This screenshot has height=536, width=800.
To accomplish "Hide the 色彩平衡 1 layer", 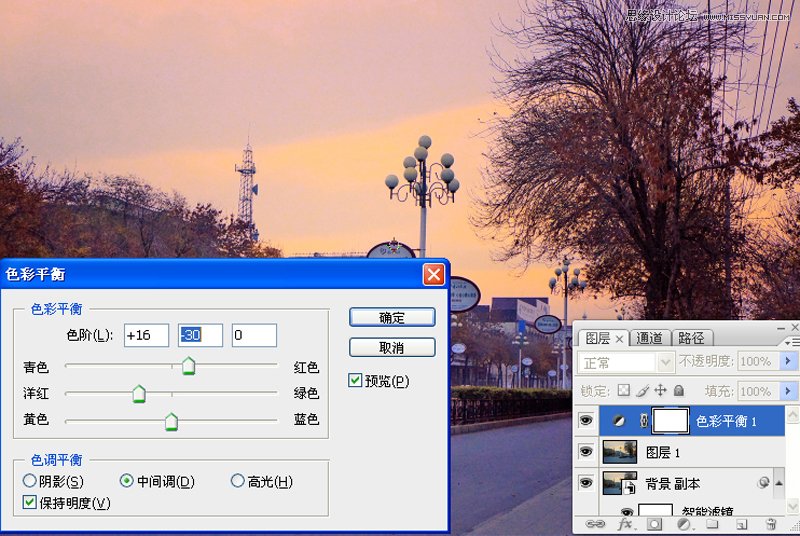I will [x=586, y=421].
